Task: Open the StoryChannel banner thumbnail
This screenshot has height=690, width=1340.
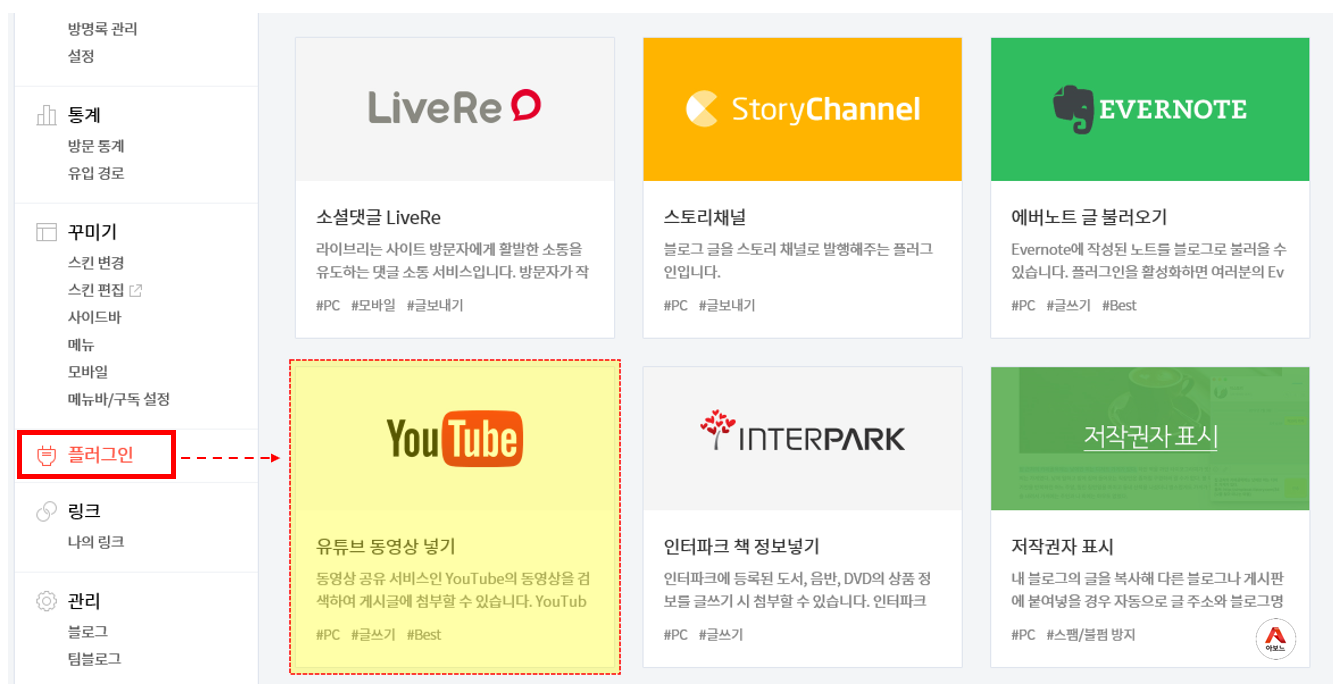Action: pos(802,109)
